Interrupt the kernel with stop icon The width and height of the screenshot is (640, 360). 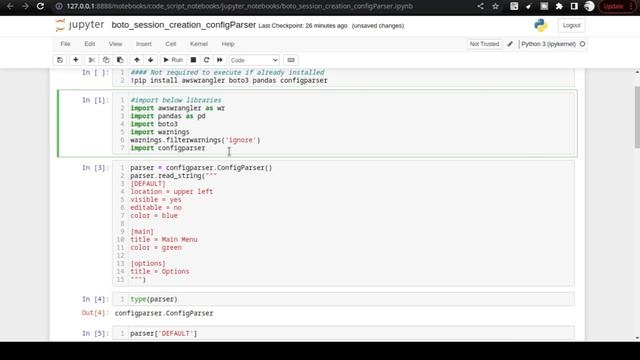pyautogui.click(x=193, y=60)
